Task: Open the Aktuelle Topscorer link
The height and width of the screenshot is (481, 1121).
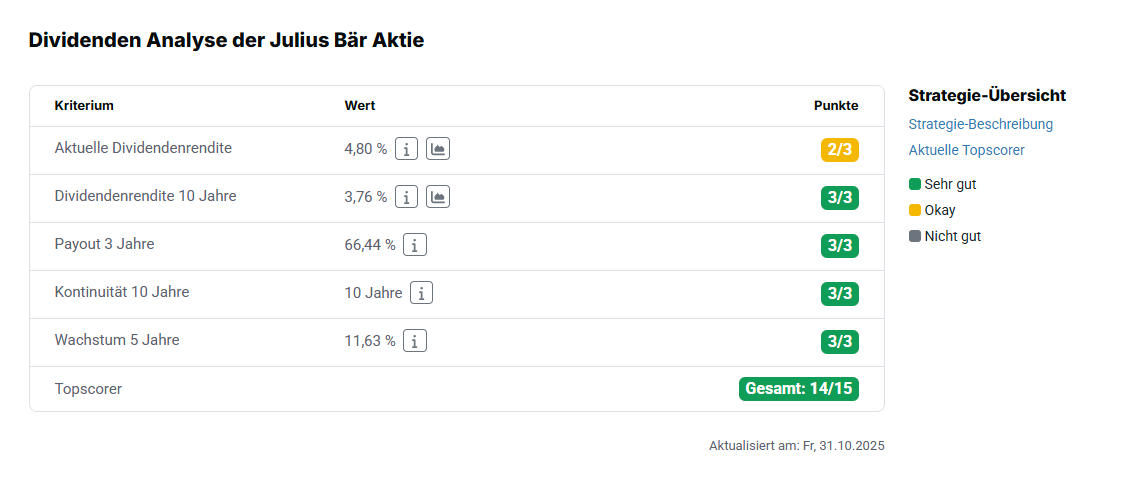Action: coord(966,150)
